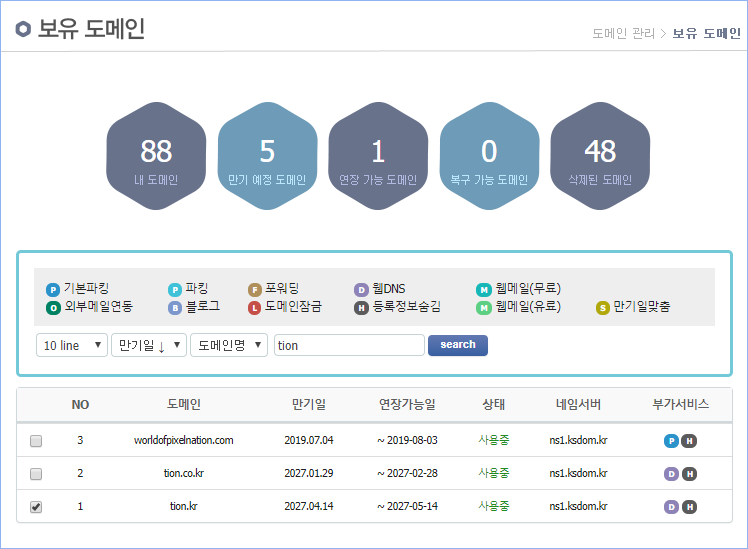Viewport: 748px width, 549px height.
Task: Open the 10 line rows dropdown
Action: (x=72, y=345)
